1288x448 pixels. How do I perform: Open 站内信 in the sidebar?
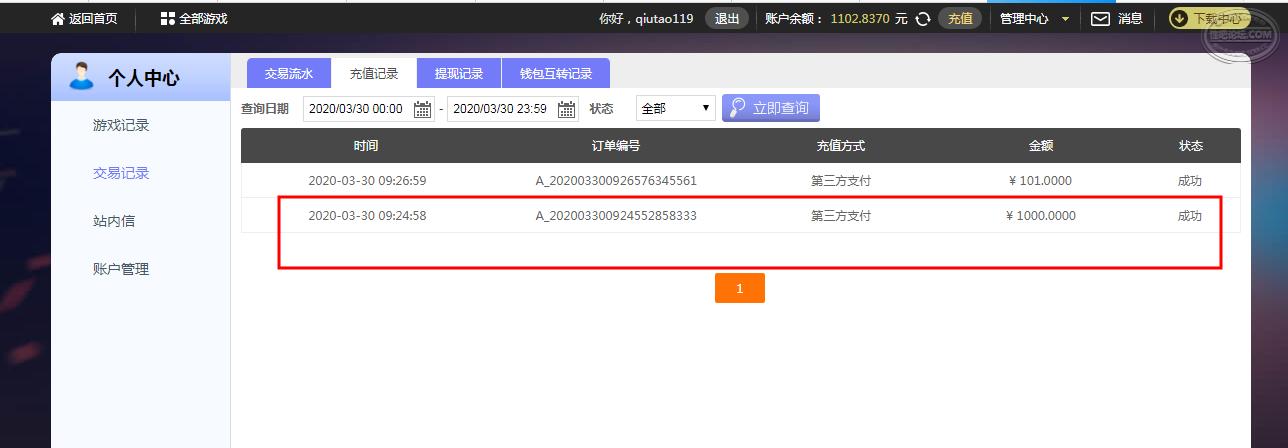point(114,221)
